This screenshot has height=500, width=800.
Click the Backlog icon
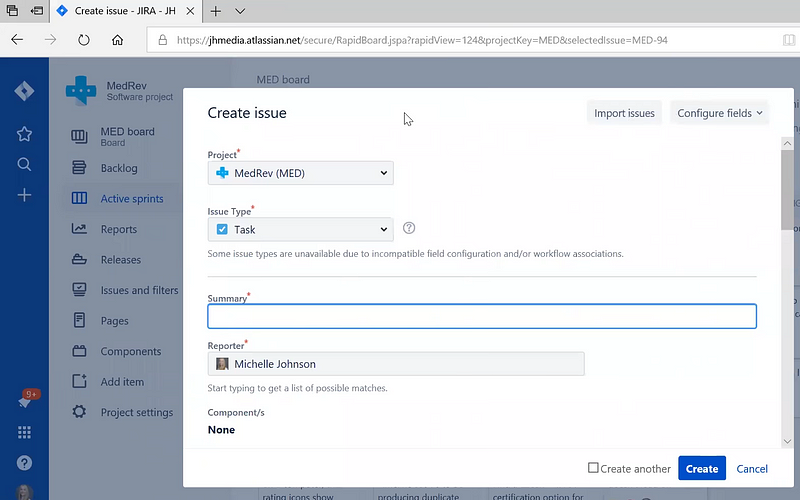point(79,168)
